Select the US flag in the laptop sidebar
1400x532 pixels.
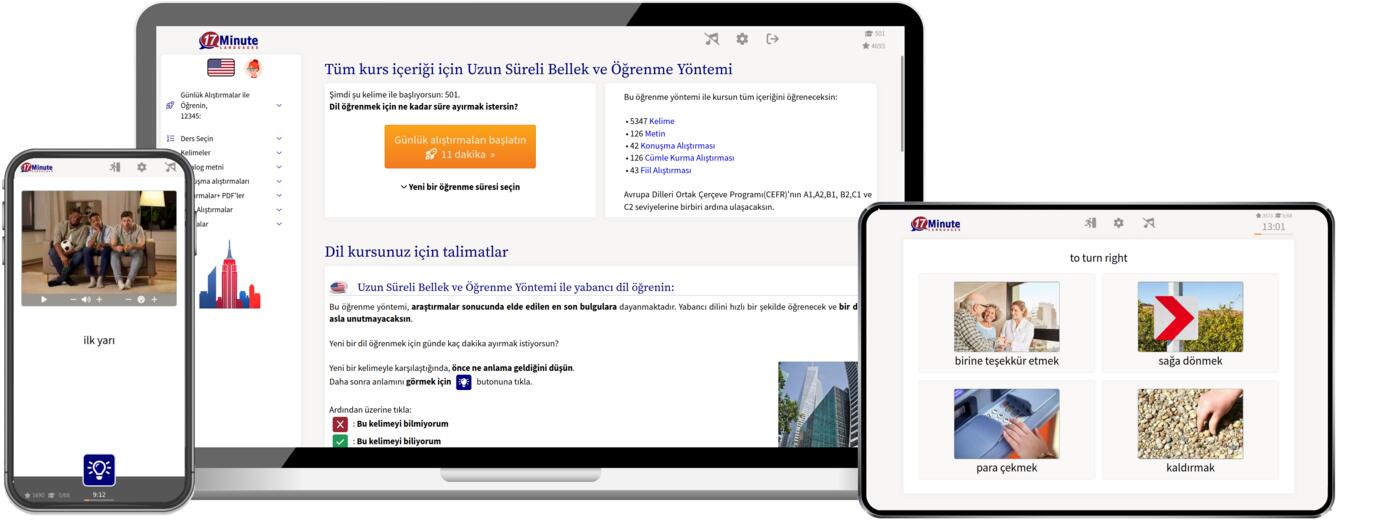(x=221, y=68)
